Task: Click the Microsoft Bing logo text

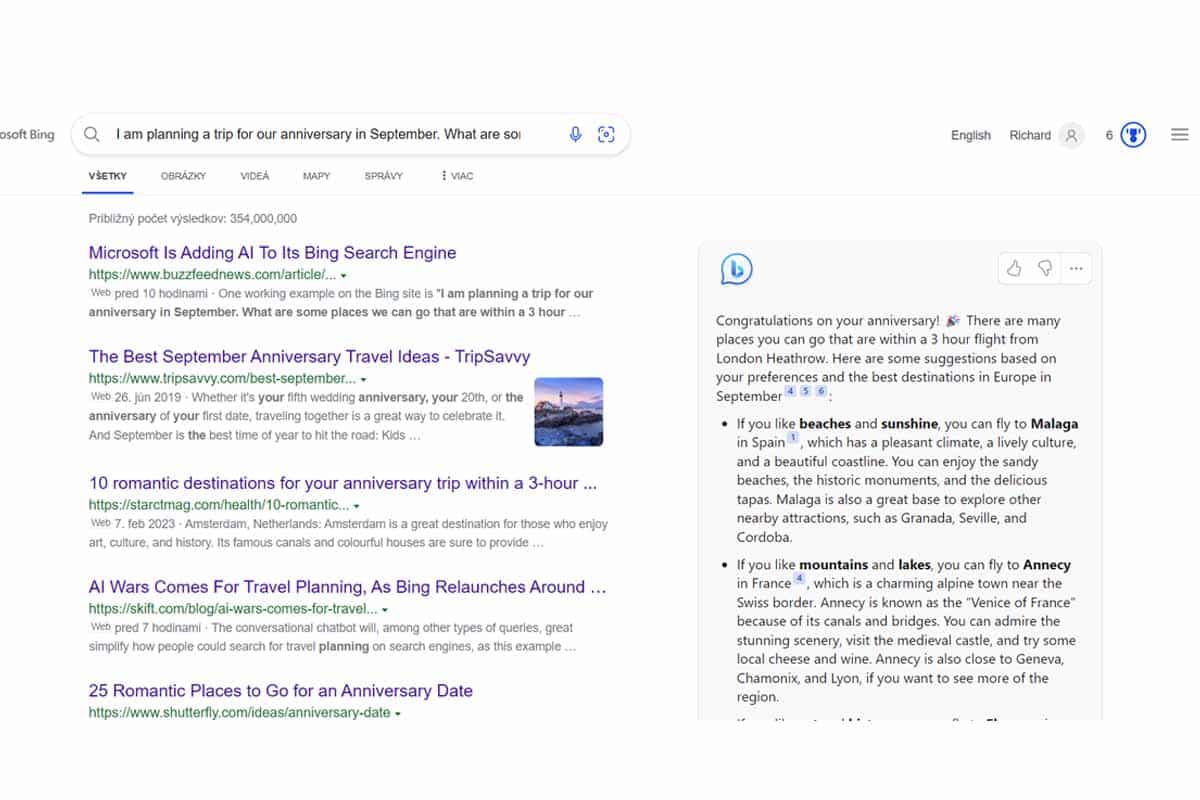Action: pos(27,135)
